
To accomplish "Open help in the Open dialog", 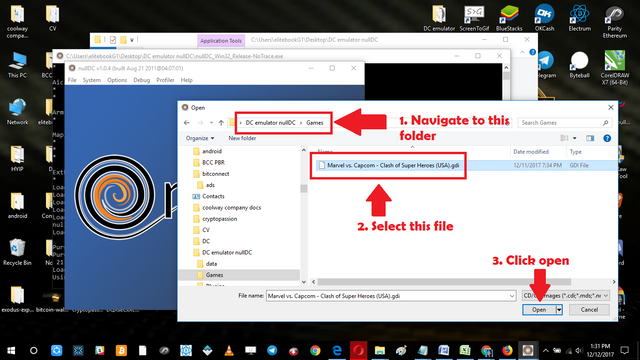I will (x=607, y=138).
